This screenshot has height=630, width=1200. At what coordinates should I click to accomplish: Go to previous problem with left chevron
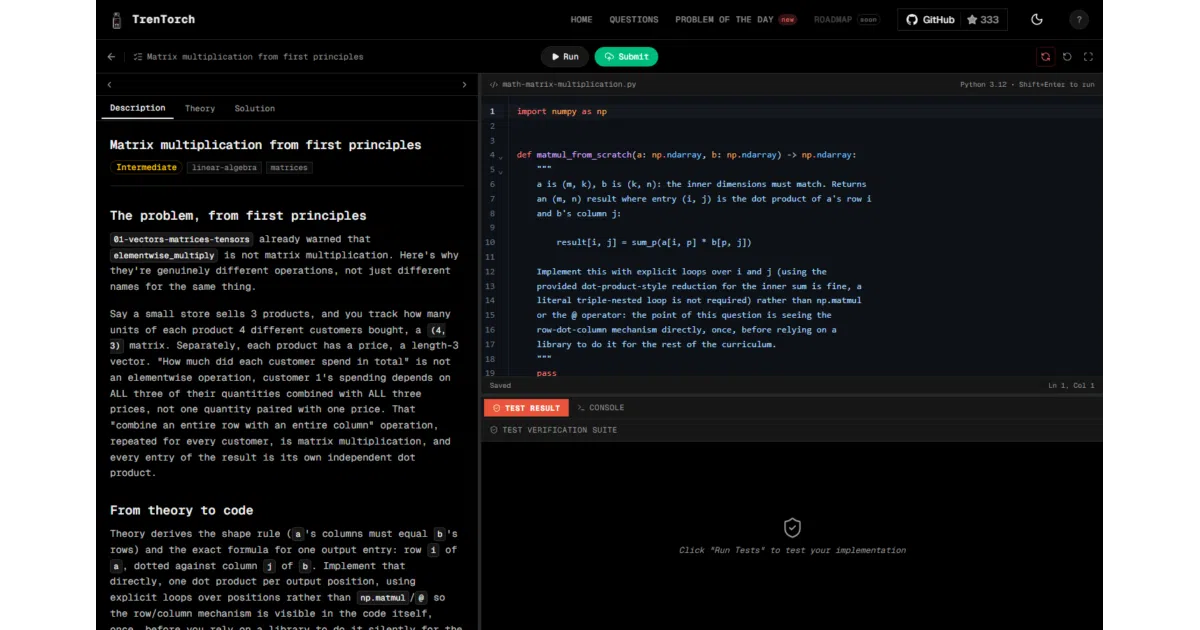tap(109, 85)
